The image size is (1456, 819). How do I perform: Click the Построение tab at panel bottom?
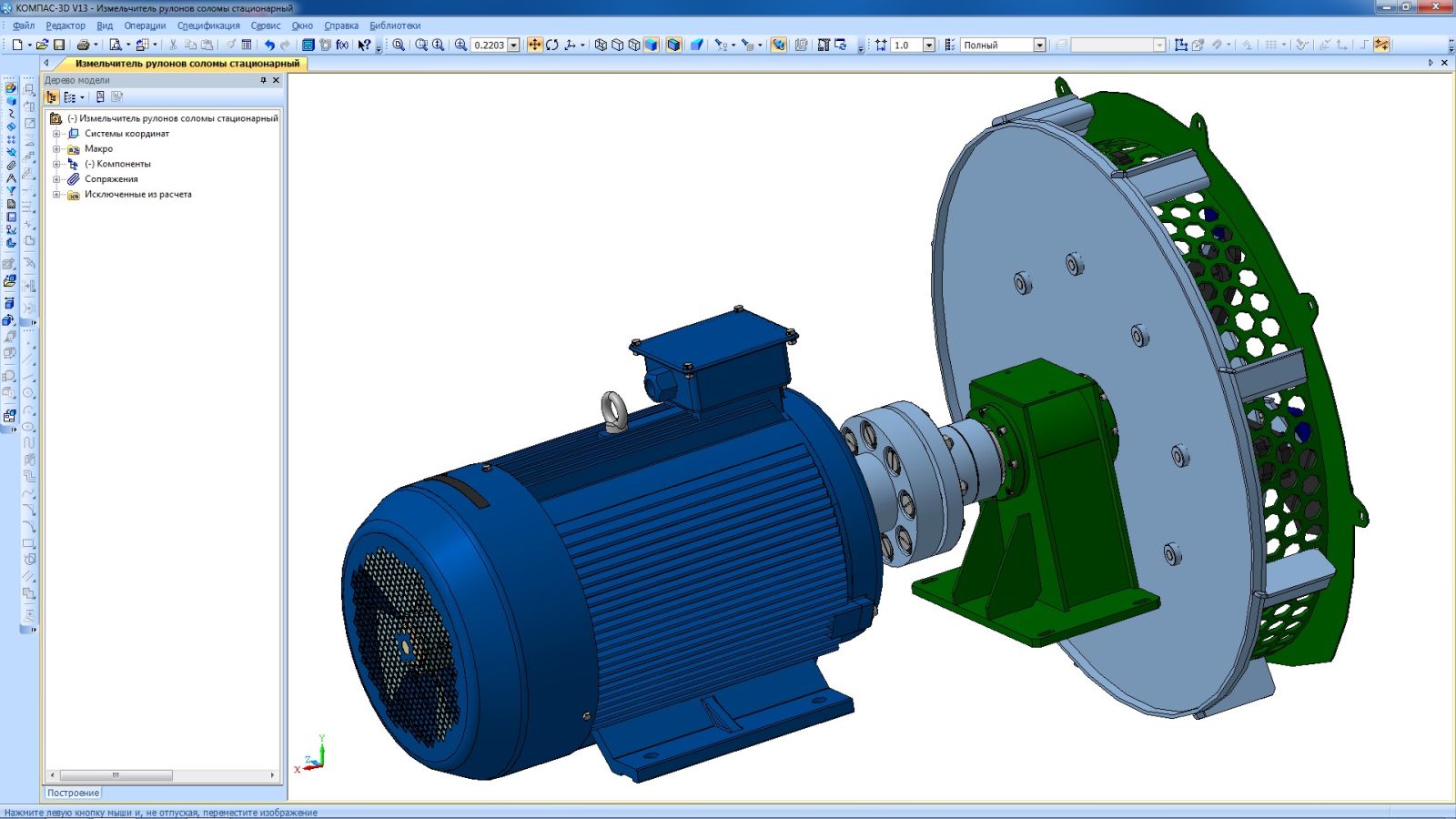pyautogui.click(x=73, y=793)
